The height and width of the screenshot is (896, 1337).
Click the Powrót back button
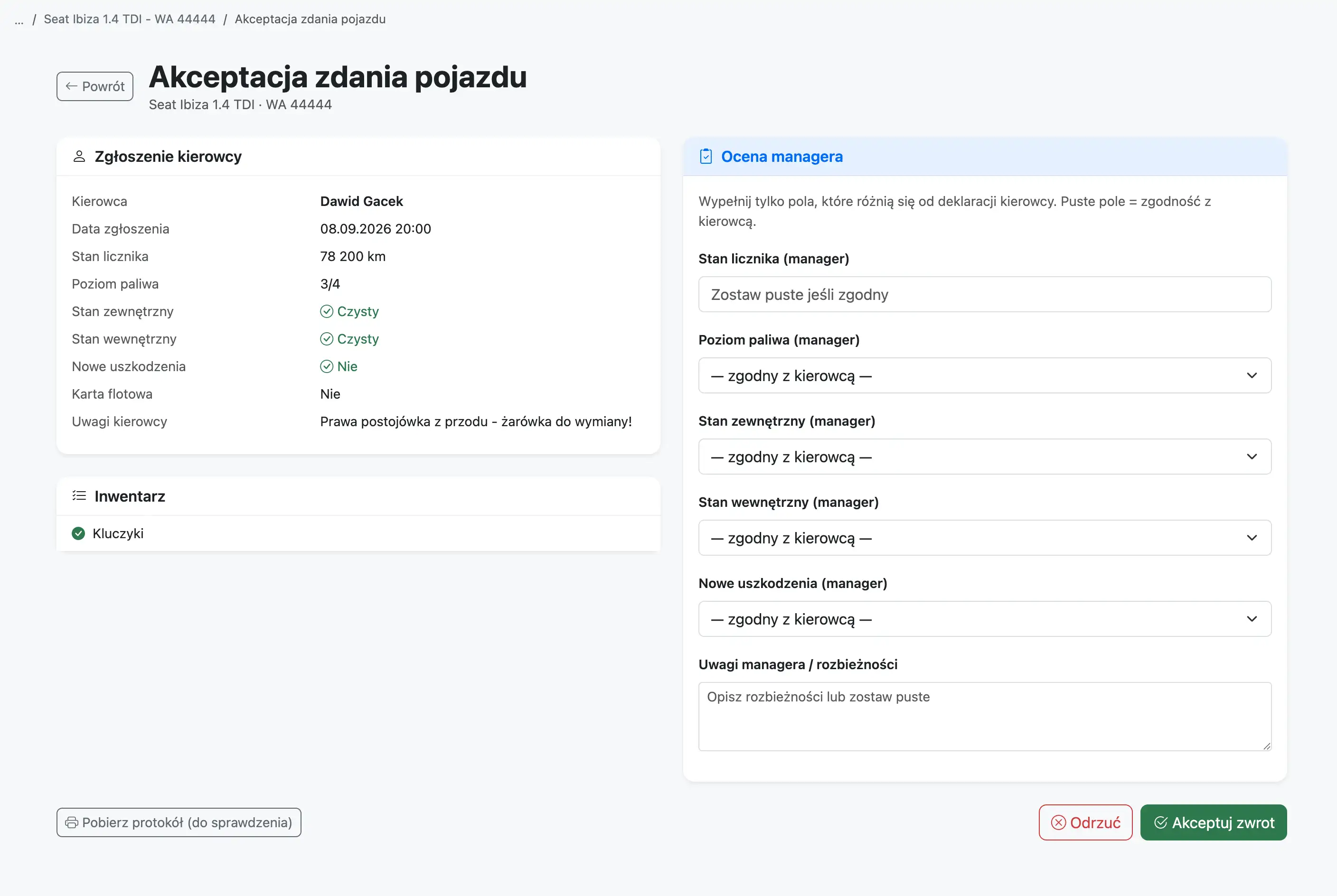[x=95, y=86]
